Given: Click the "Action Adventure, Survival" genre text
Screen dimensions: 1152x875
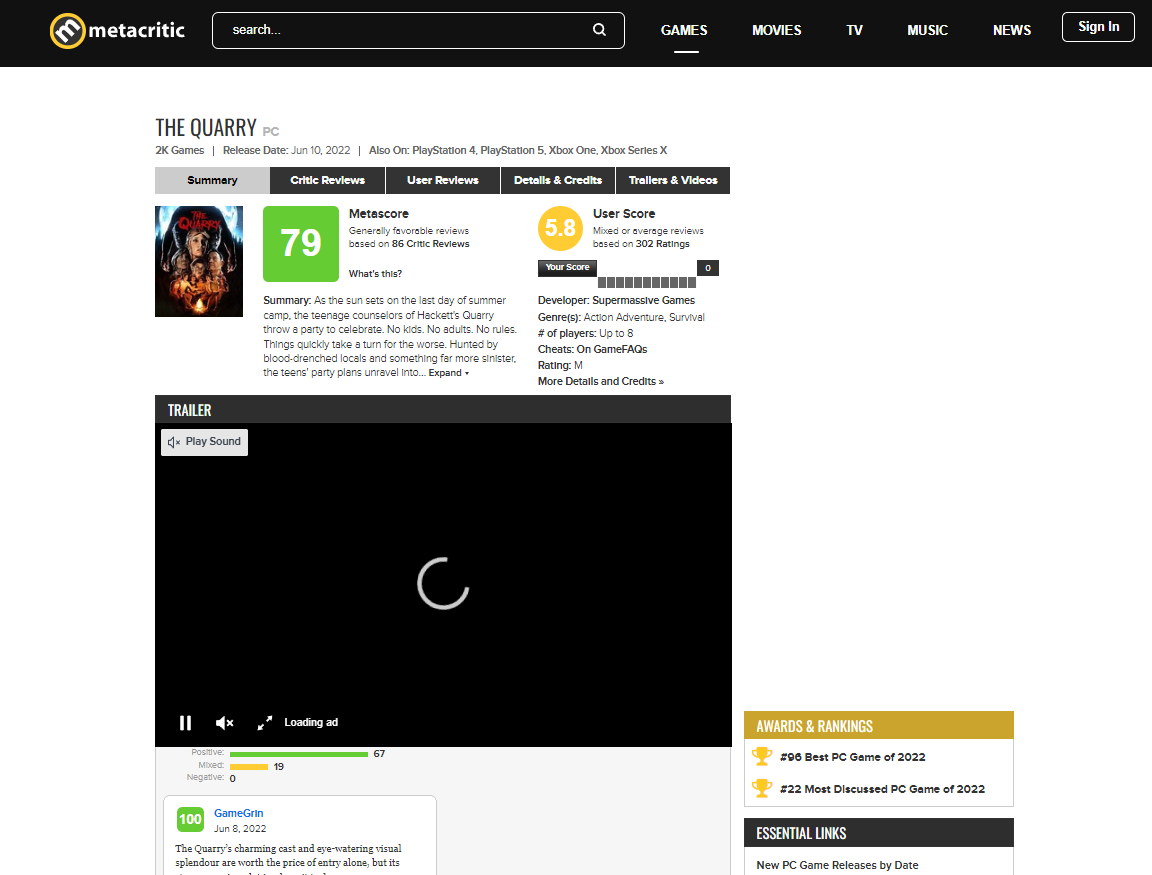Looking at the screenshot, I should 644,317.
